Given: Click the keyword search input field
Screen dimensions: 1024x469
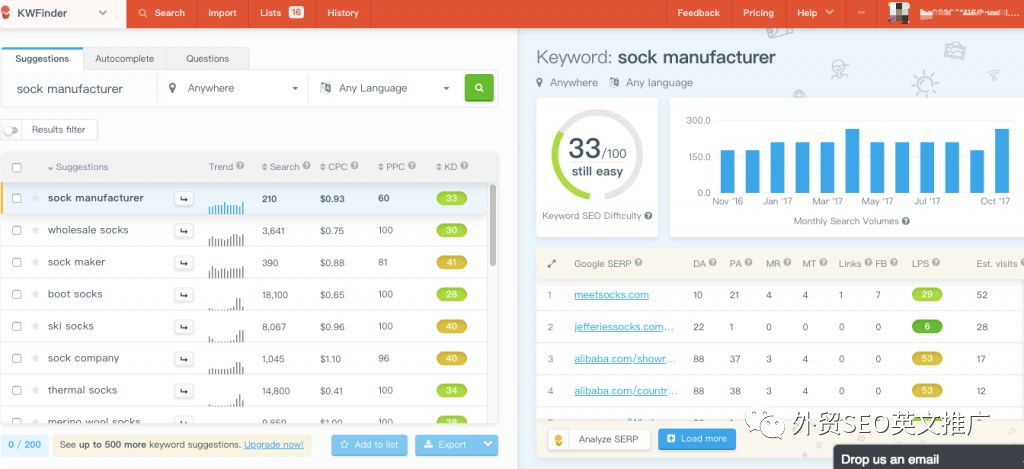Looking at the screenshot, I should click(x=80, y=89).
